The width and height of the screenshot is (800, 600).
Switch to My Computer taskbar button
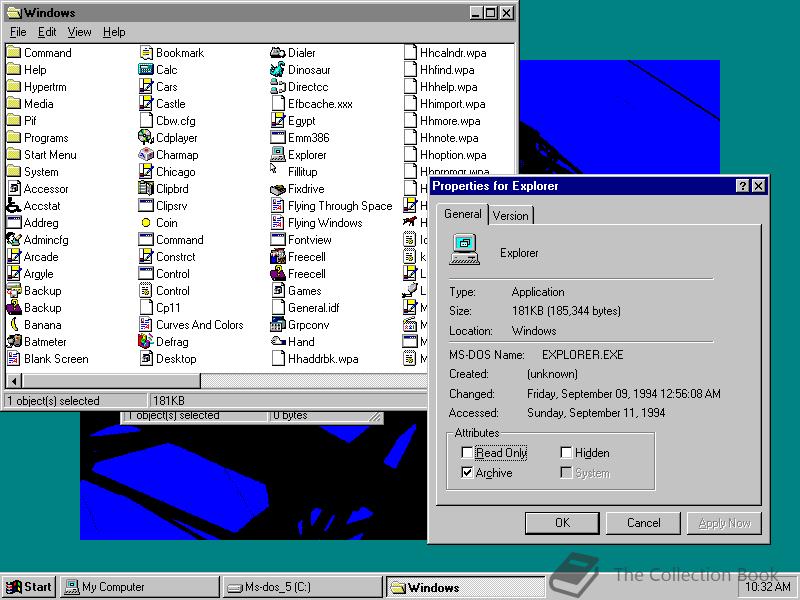[x=140, y=587]
